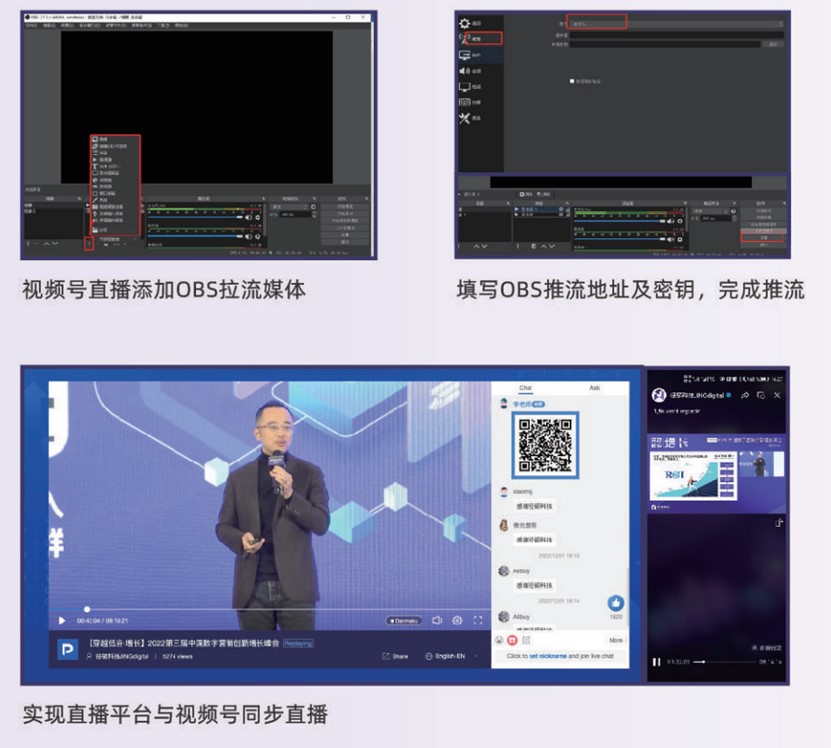Select the Video monitor icon in OBS settings
831x748 pixels.
(465, 87)
